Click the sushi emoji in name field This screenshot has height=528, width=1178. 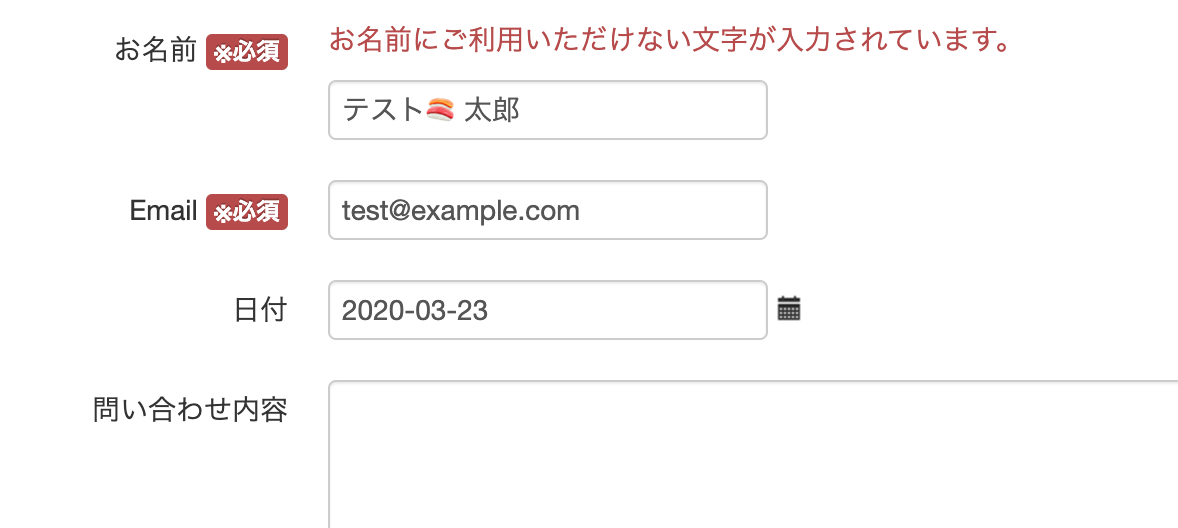440,111
